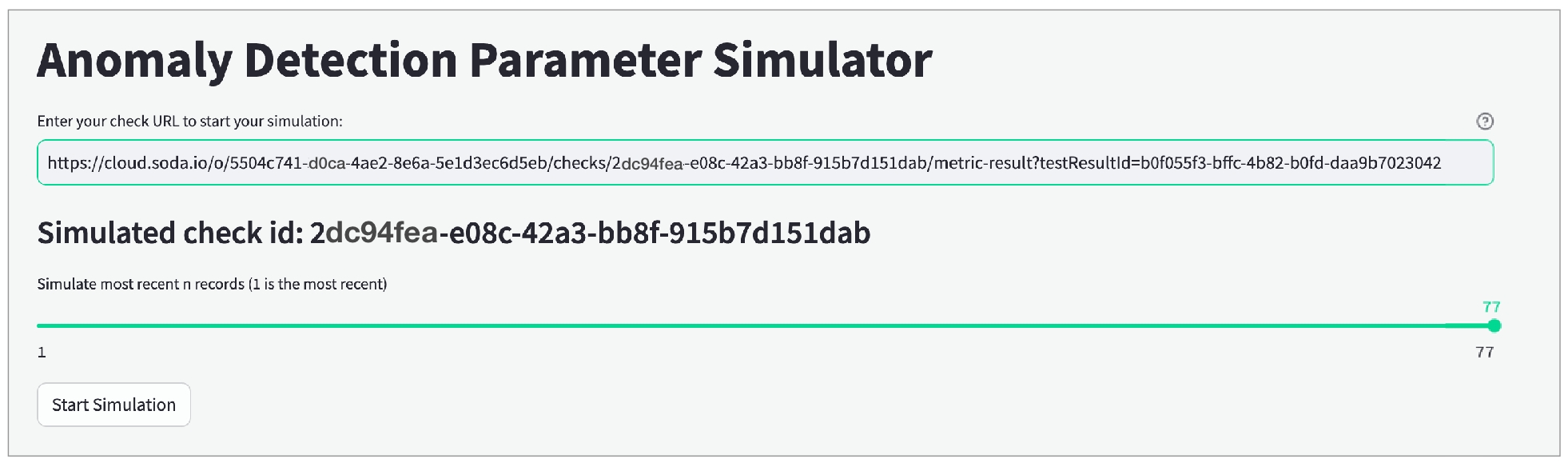Click the help question-mark icon

pos(1484,121)
